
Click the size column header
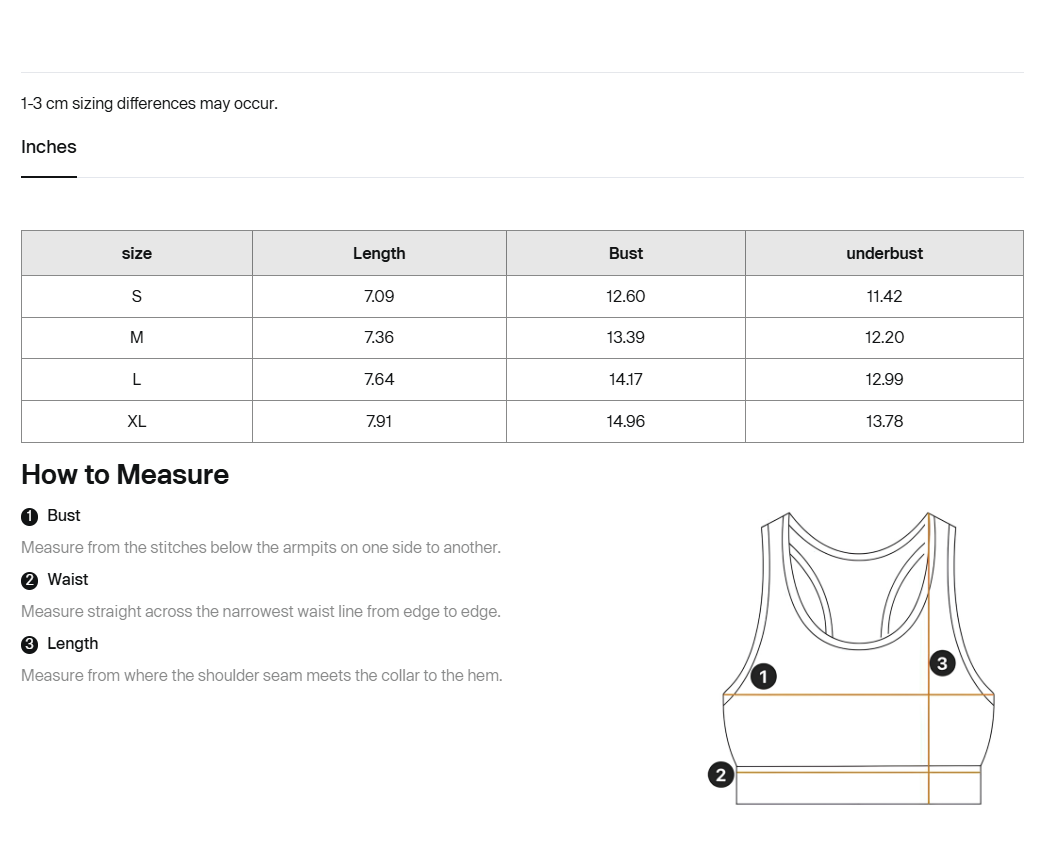137,253
